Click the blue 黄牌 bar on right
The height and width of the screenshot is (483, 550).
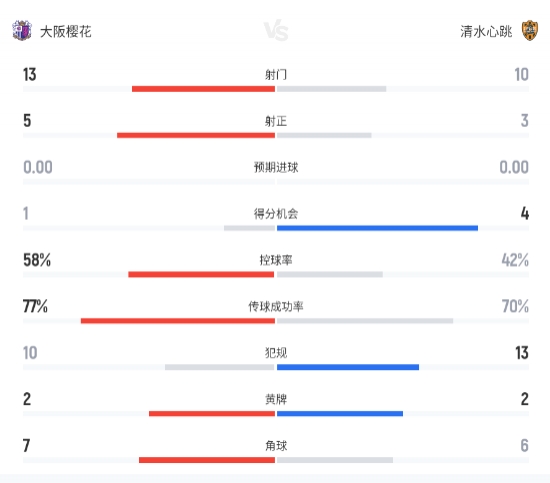click(x=340, y=414)
